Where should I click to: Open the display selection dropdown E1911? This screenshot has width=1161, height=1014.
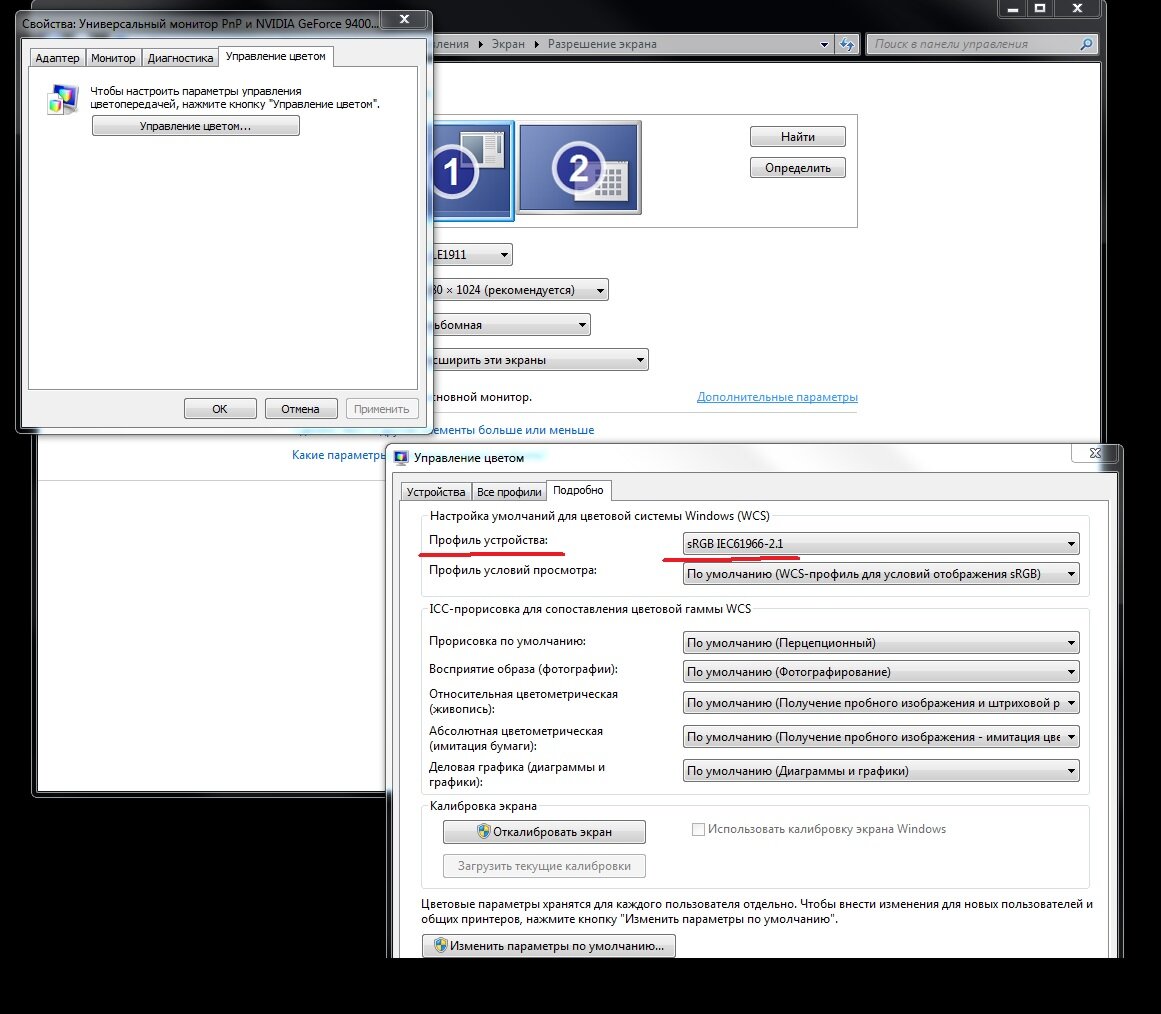(472, 255)
